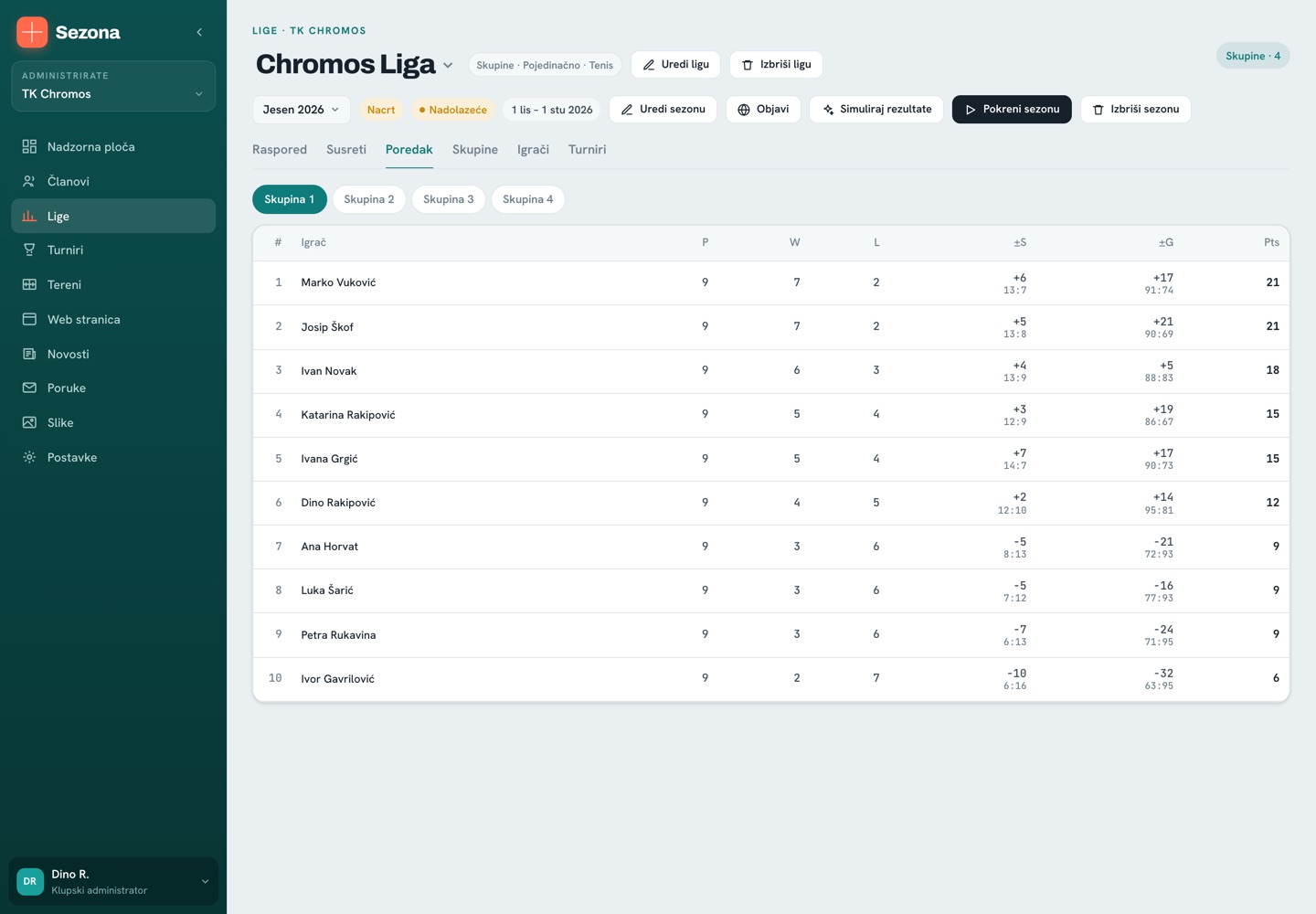1316x914 pixels.
Task: Click player name Ivor Gavrilović
Action: 338,679
